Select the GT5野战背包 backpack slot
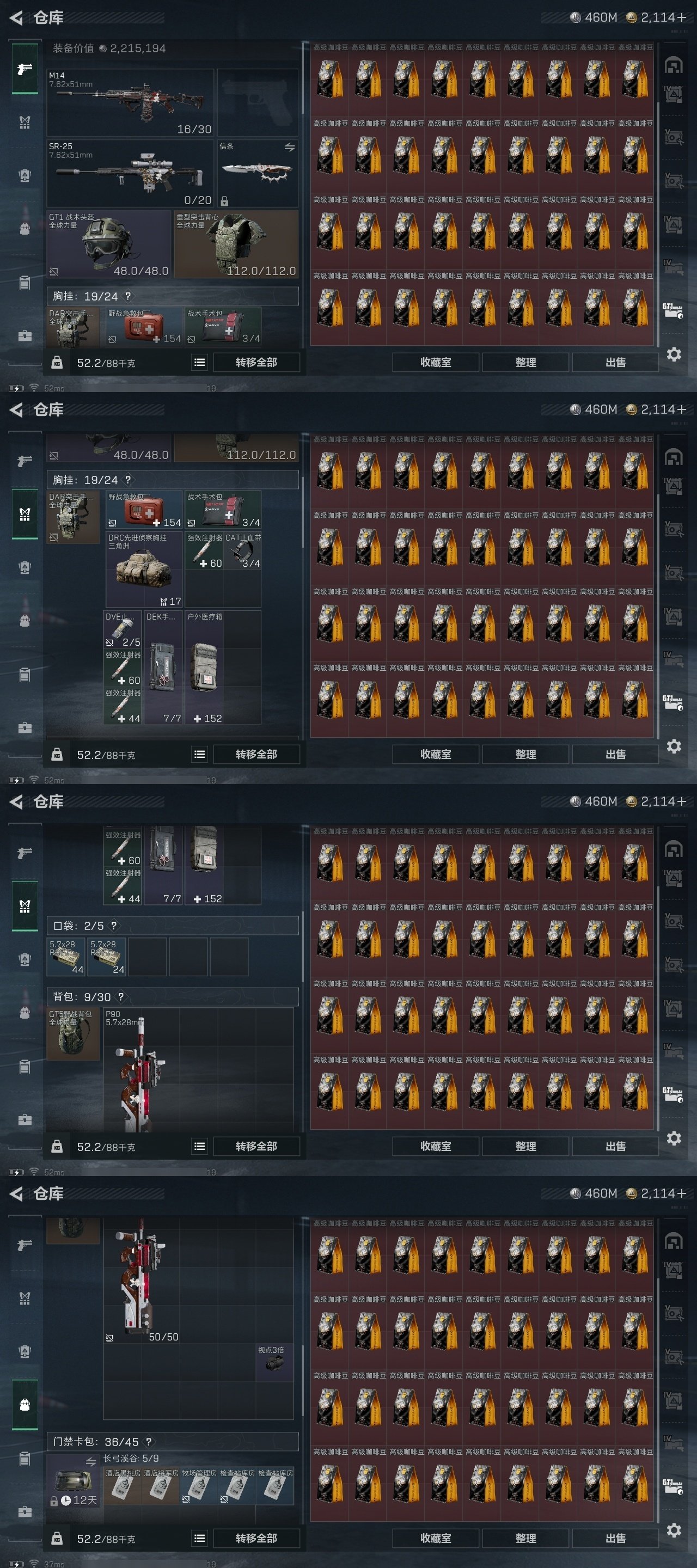Viewport: 697px width, 1568px height. 73,1033
